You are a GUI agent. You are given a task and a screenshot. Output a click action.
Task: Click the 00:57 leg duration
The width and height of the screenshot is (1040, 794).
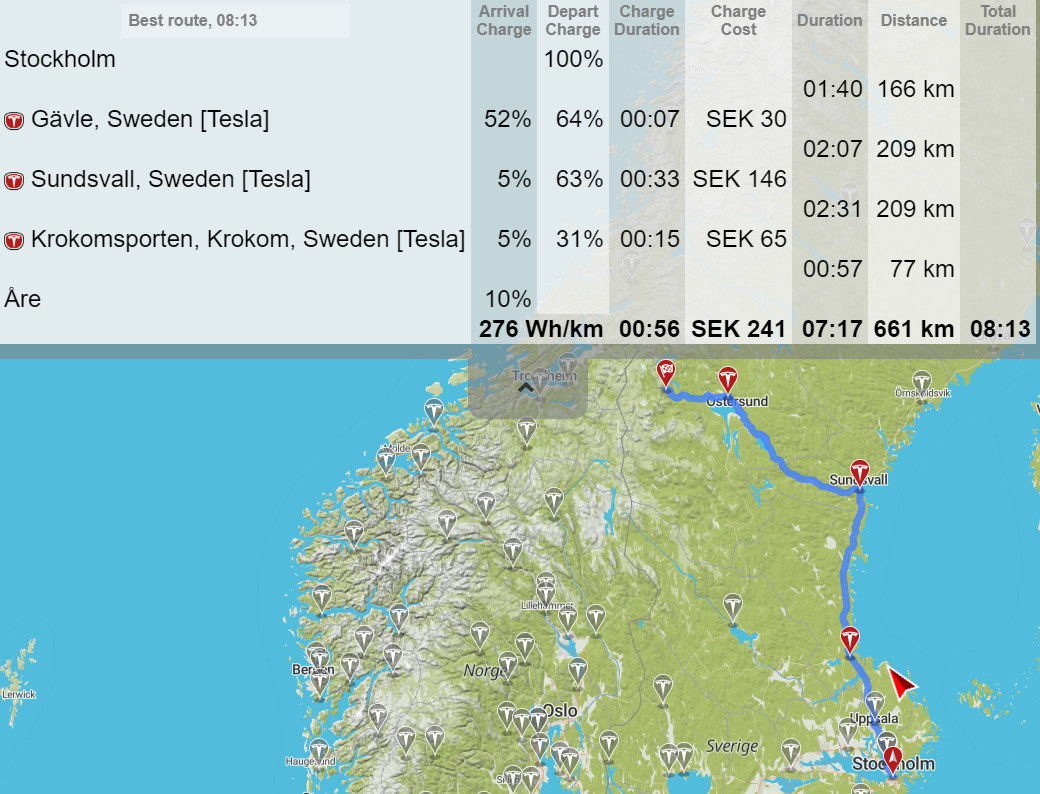[x=832, y=269]
